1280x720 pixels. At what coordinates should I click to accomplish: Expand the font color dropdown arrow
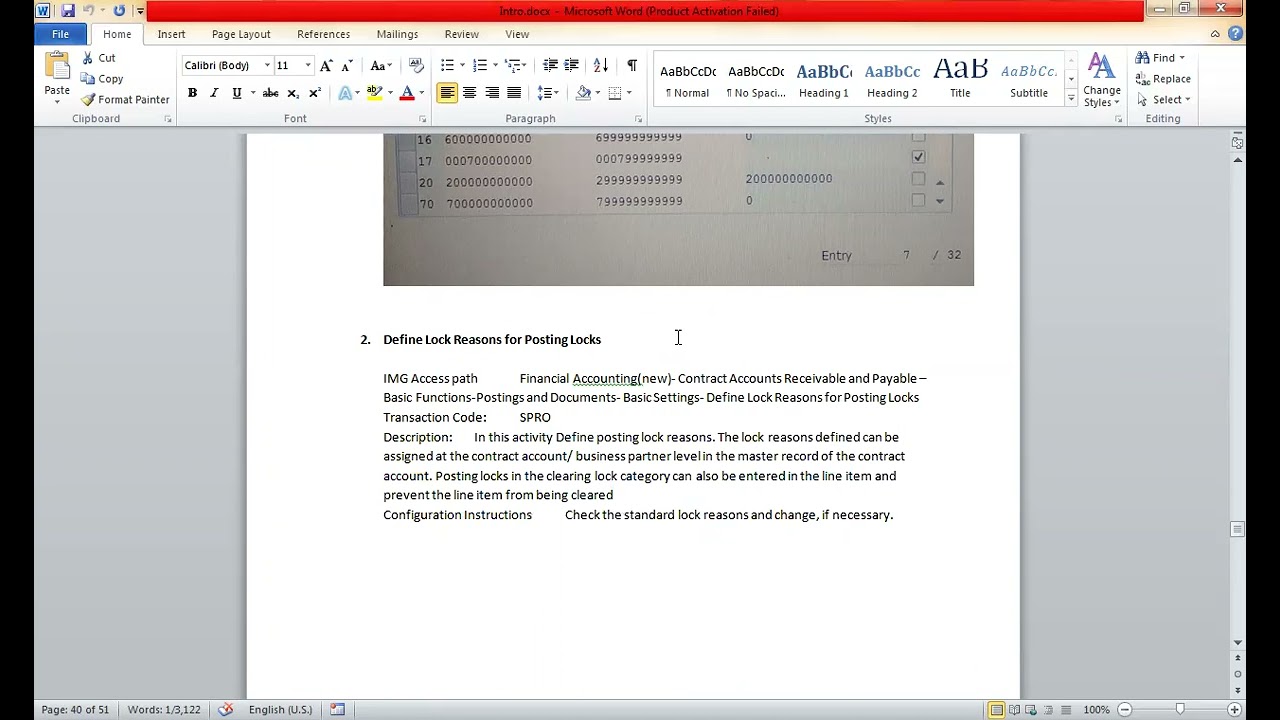pos(422,93)
